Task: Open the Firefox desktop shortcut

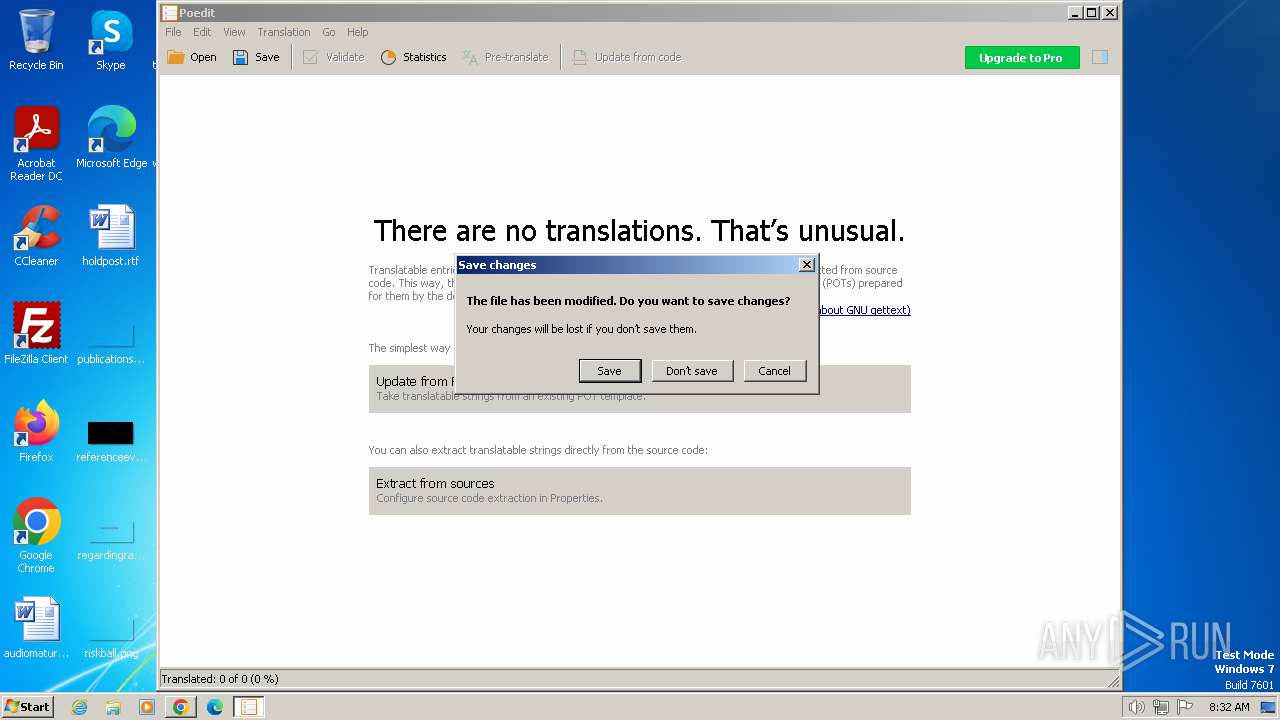Action: (36, 432)
